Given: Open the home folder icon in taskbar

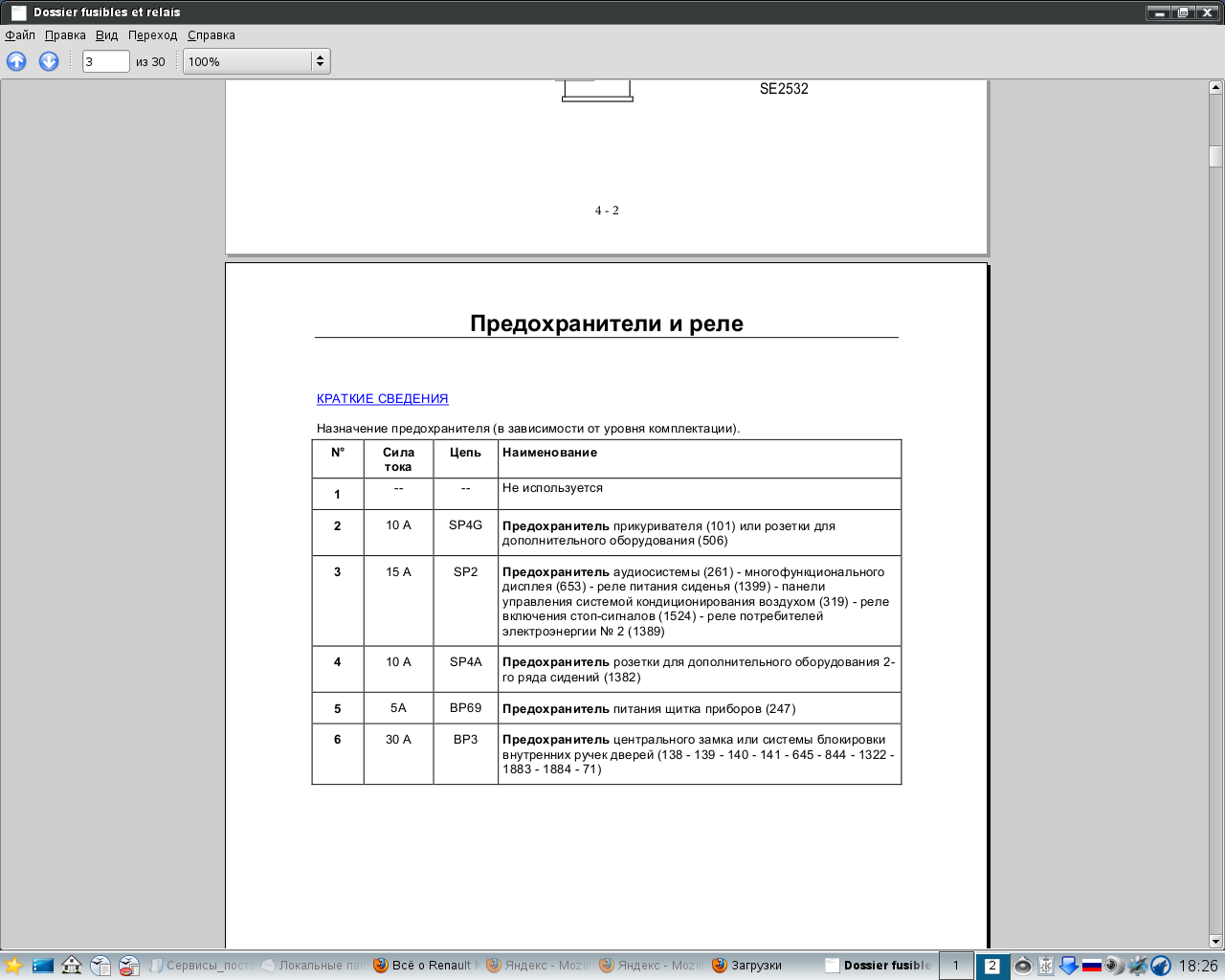Looking at the screenshot, I should pyautogui.click(x=72, y=965).
